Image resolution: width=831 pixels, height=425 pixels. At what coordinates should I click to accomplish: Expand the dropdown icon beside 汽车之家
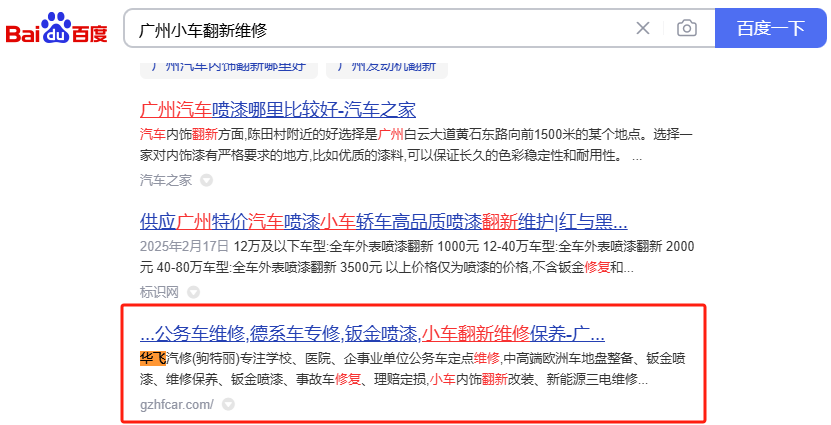207,181
